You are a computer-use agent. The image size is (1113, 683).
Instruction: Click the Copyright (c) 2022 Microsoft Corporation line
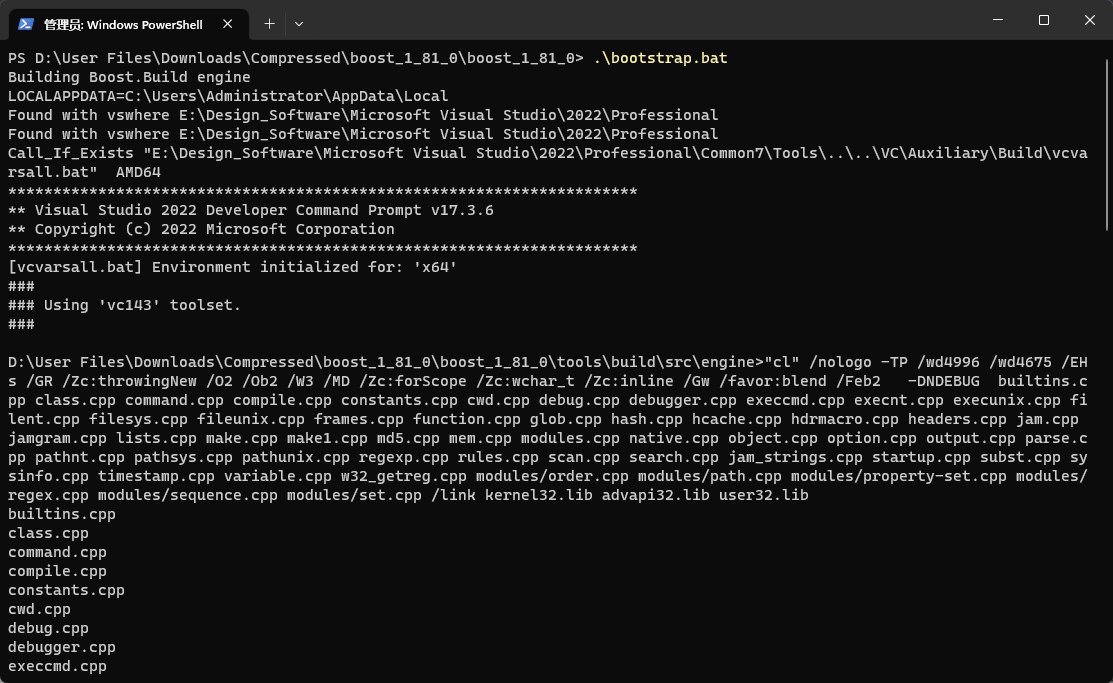(x=201, y=229)
